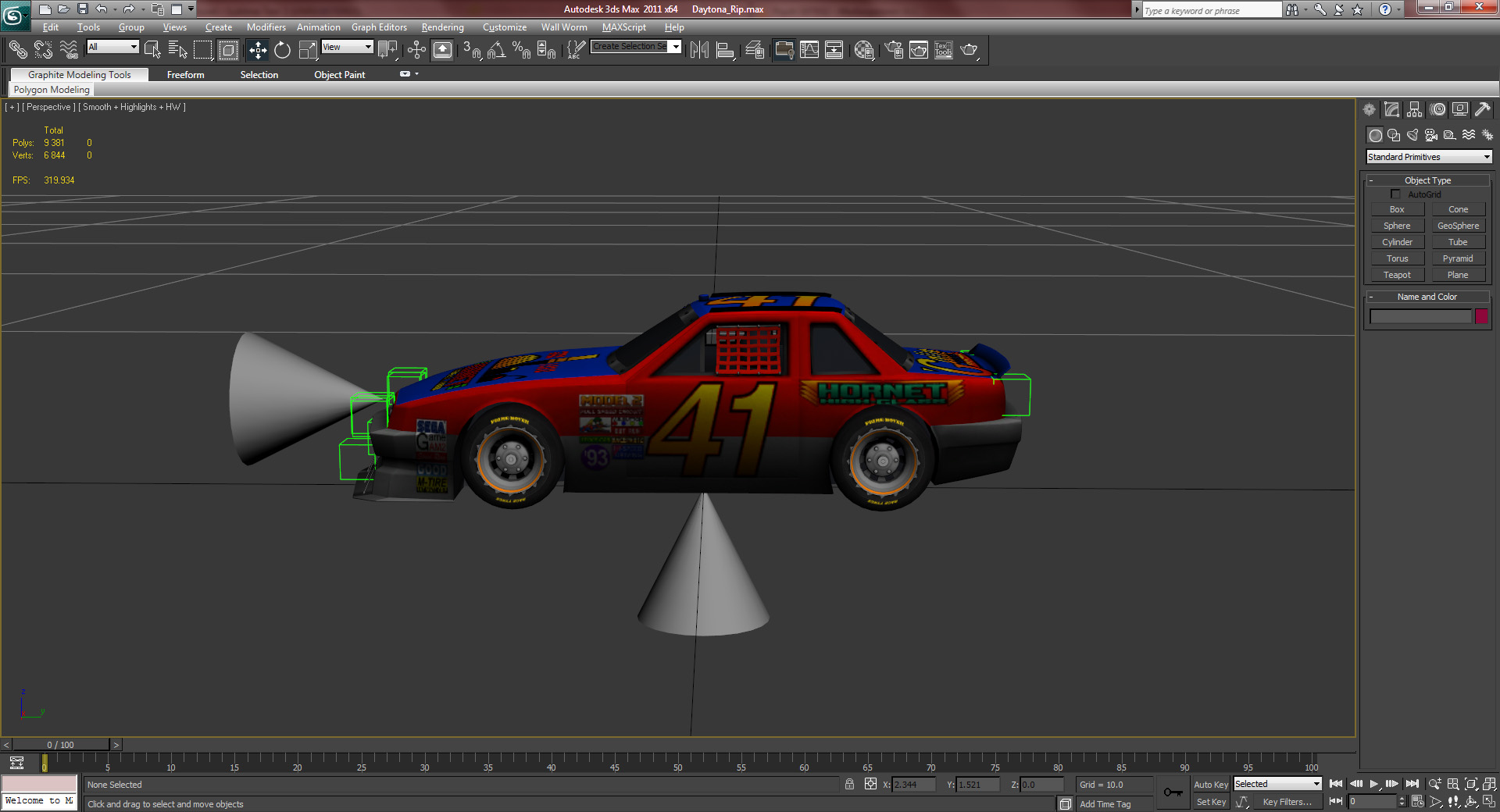Open the Schematic View icon

pos(834,50)
